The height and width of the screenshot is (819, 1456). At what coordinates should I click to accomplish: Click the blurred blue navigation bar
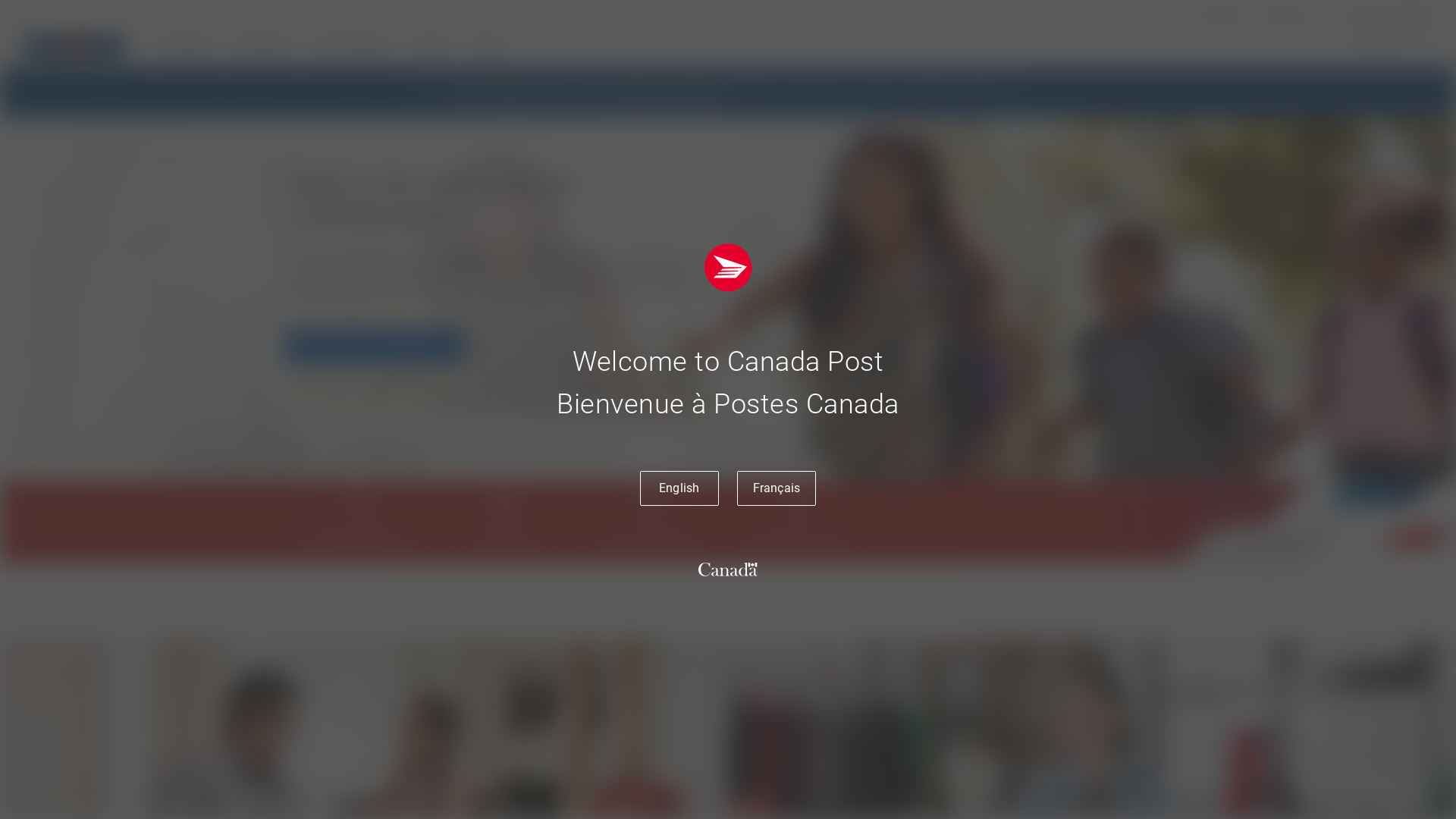coord(728,93)
